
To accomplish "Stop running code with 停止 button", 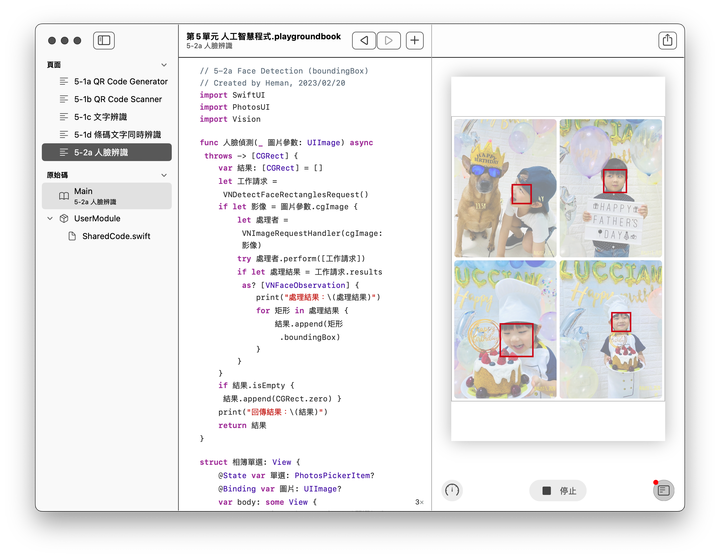I will click(x=558, y=490).
